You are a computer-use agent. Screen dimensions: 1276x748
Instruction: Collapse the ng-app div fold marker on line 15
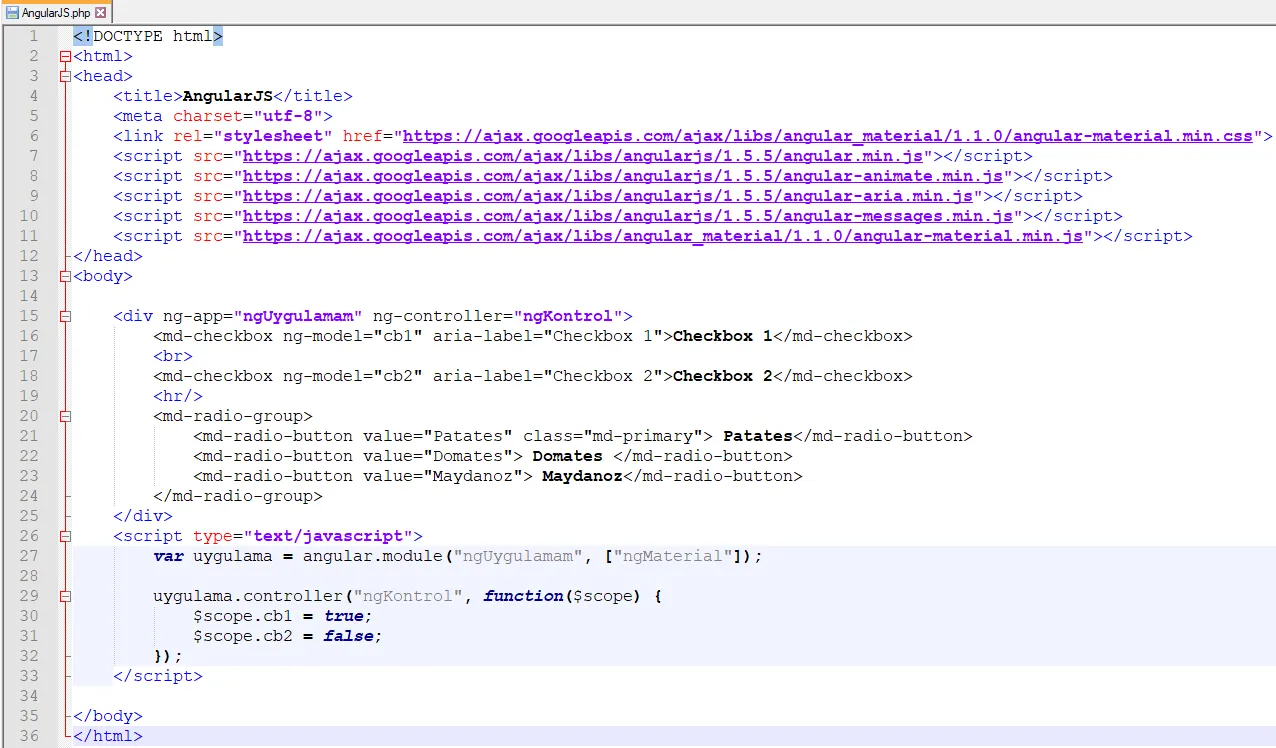click(x=66, y=316)
